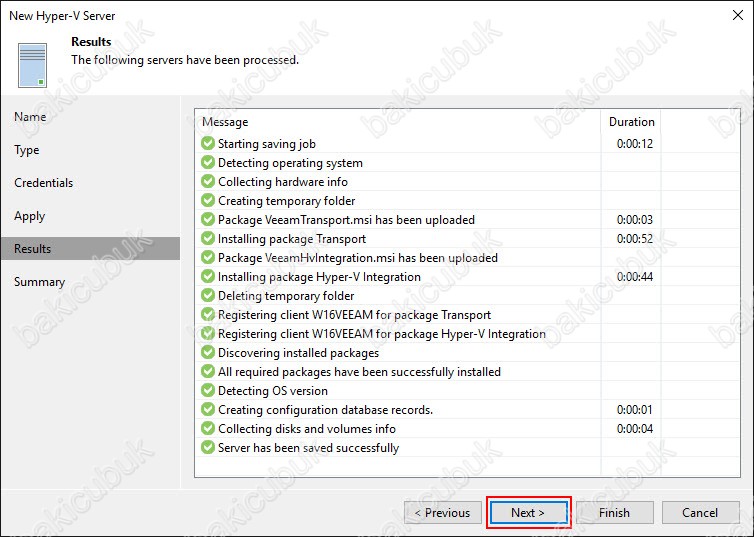Click success icon for Creating configuration database records
The image size is (754, 537).
coord(208,409)
